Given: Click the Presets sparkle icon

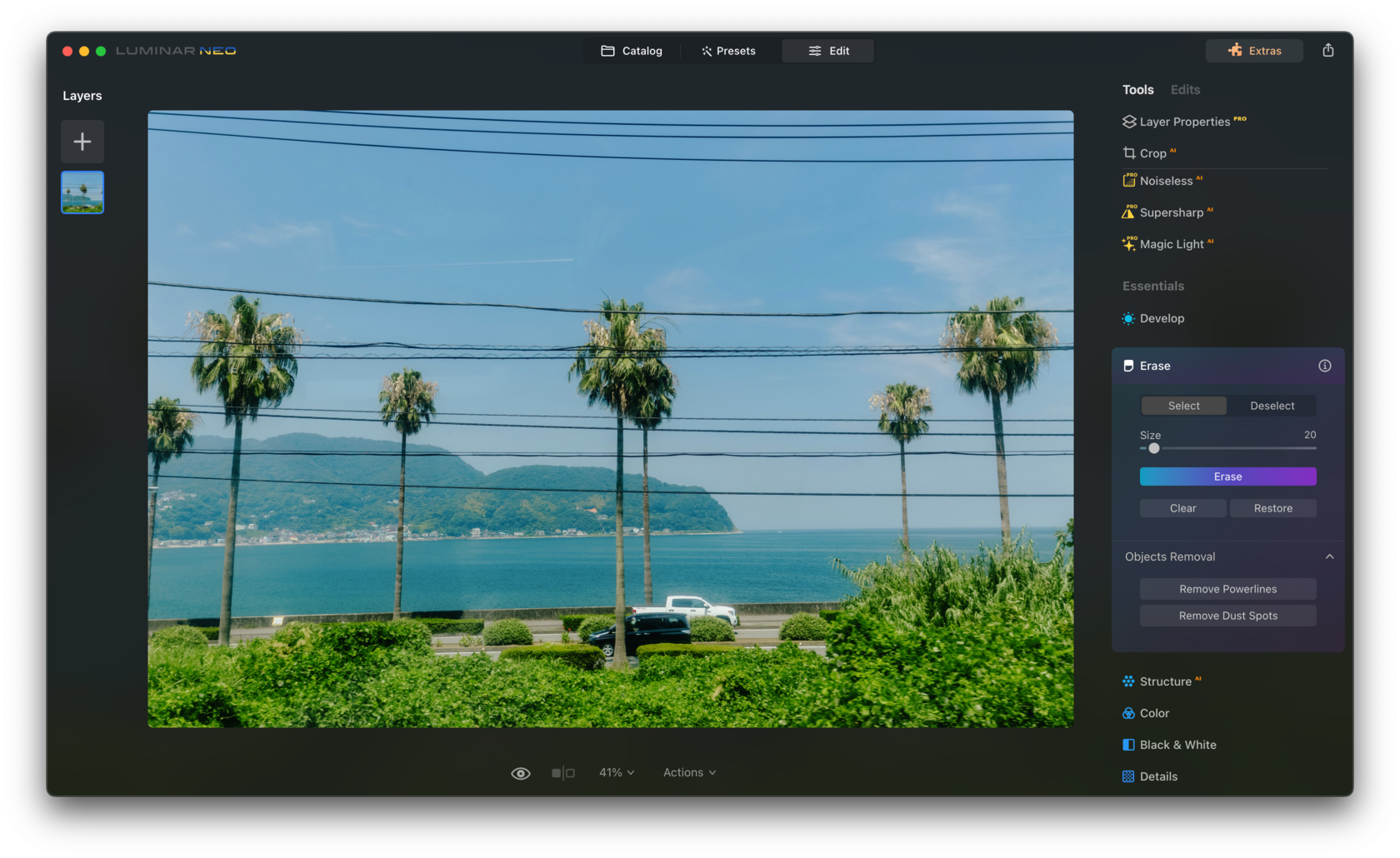Looking at the screenshot, I should point(707,51).
